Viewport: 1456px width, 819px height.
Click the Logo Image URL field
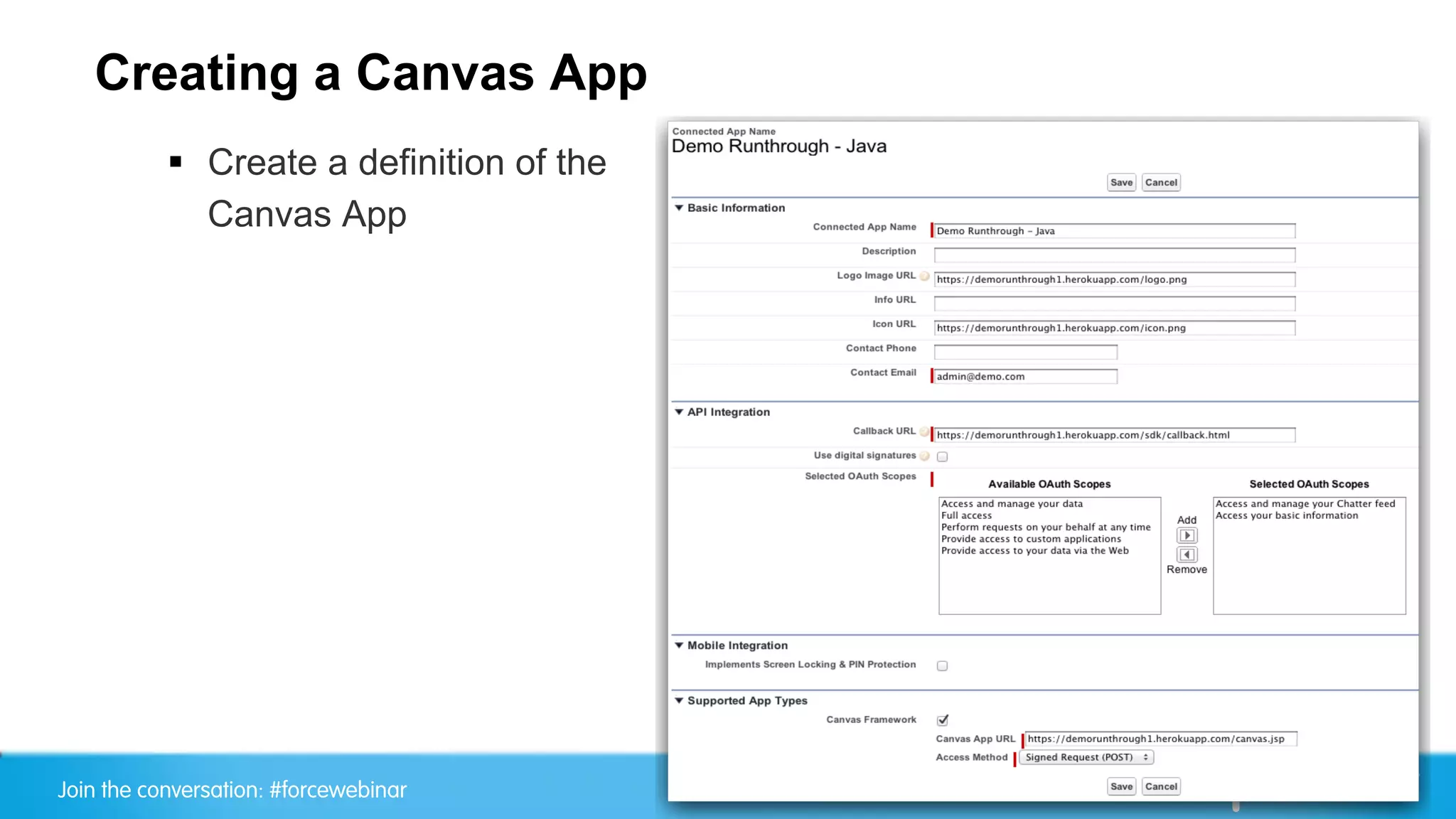point(1114,279)
